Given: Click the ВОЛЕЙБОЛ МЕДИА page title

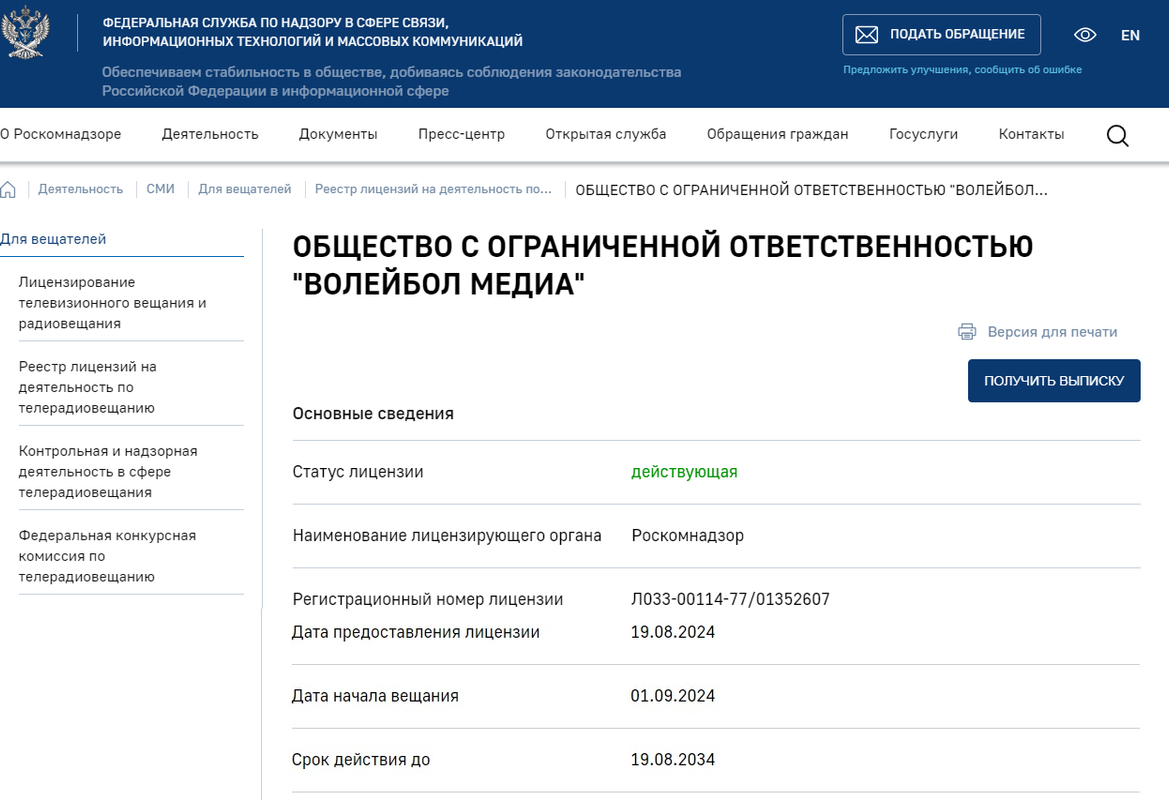Looking at the screenshot, I should (662, 265).
